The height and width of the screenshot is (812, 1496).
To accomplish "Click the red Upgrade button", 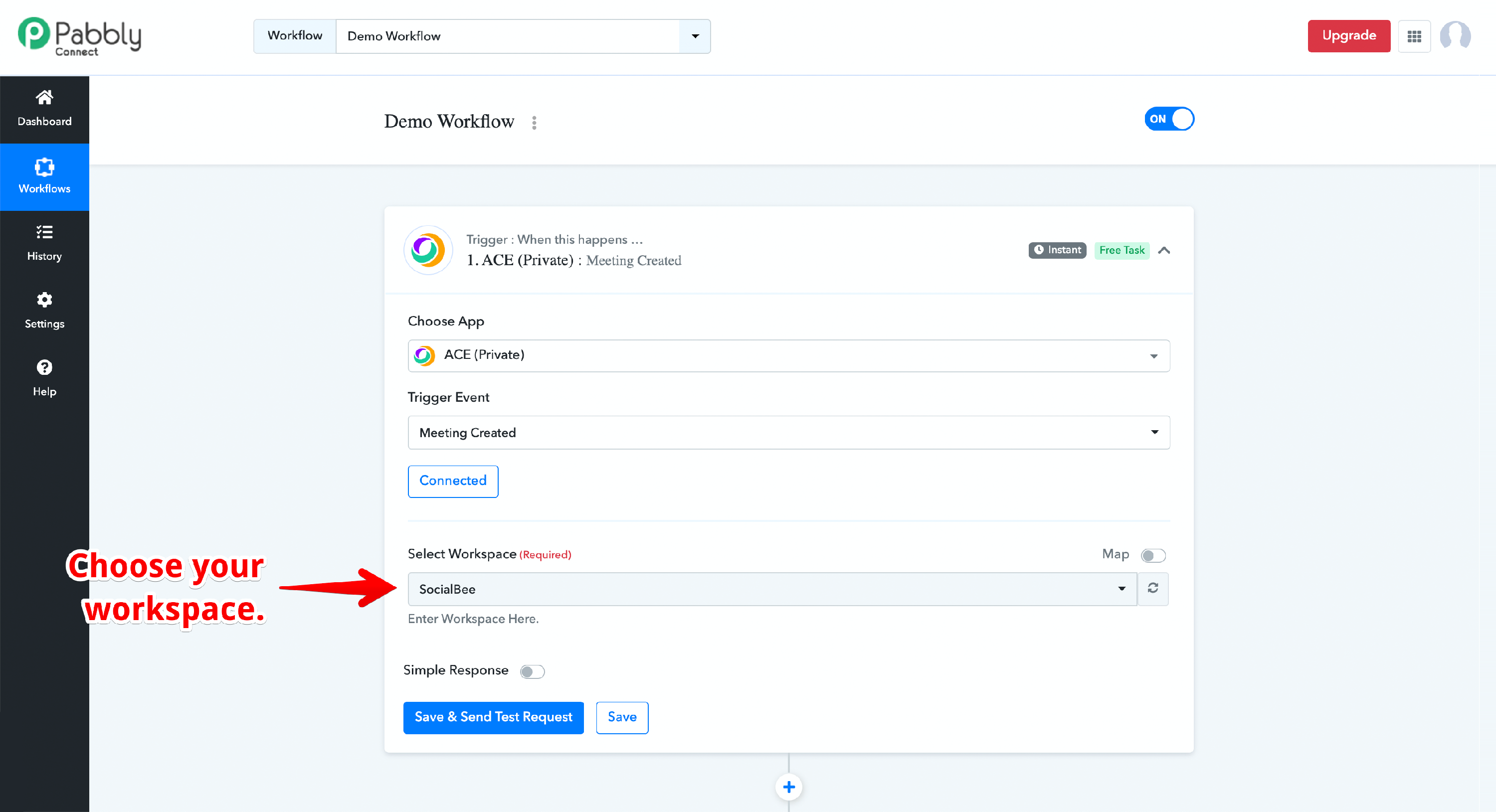I will point(1348,36).
